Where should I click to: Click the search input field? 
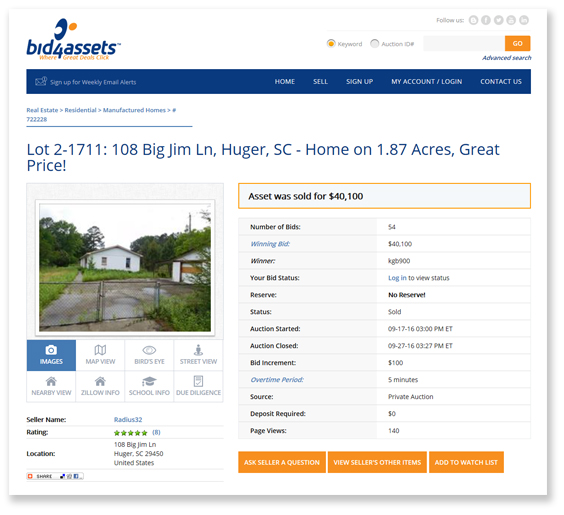click(464, 44)
